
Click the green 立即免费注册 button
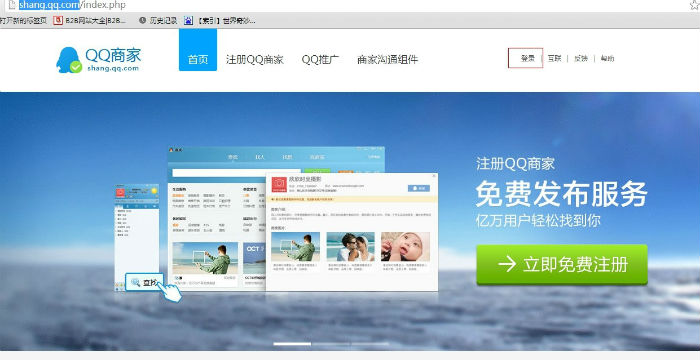(562, 264)
